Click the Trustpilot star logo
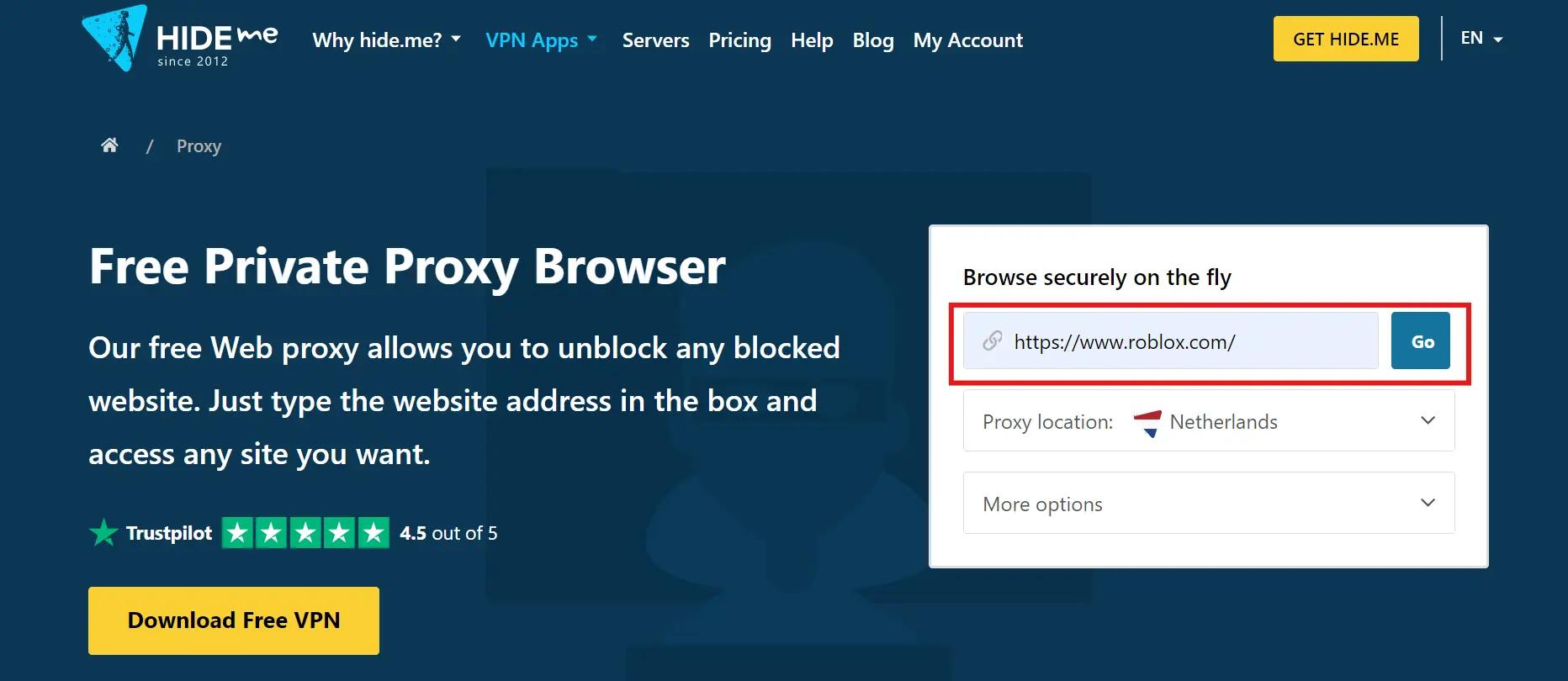The height and width of the screenshot is (681, 1568). tap(103, 532)
